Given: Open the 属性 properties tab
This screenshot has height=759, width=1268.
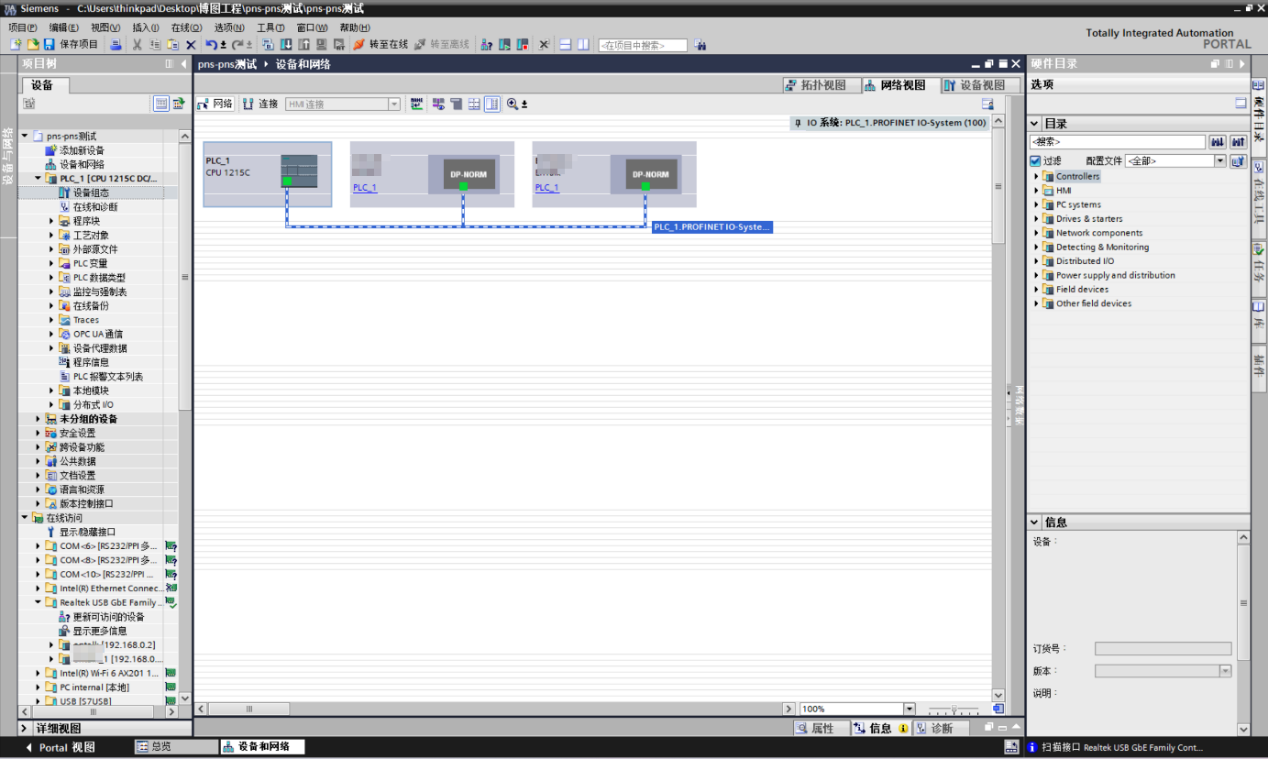Looking at the screenshot, I should [815, 729].
